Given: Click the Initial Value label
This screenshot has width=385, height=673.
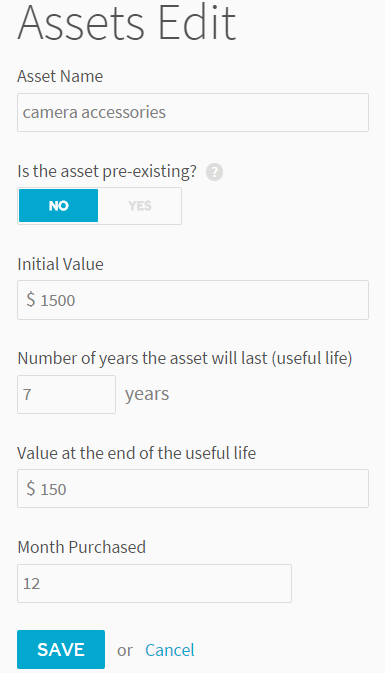Looking at the screenshot, I should coord(61,264).
